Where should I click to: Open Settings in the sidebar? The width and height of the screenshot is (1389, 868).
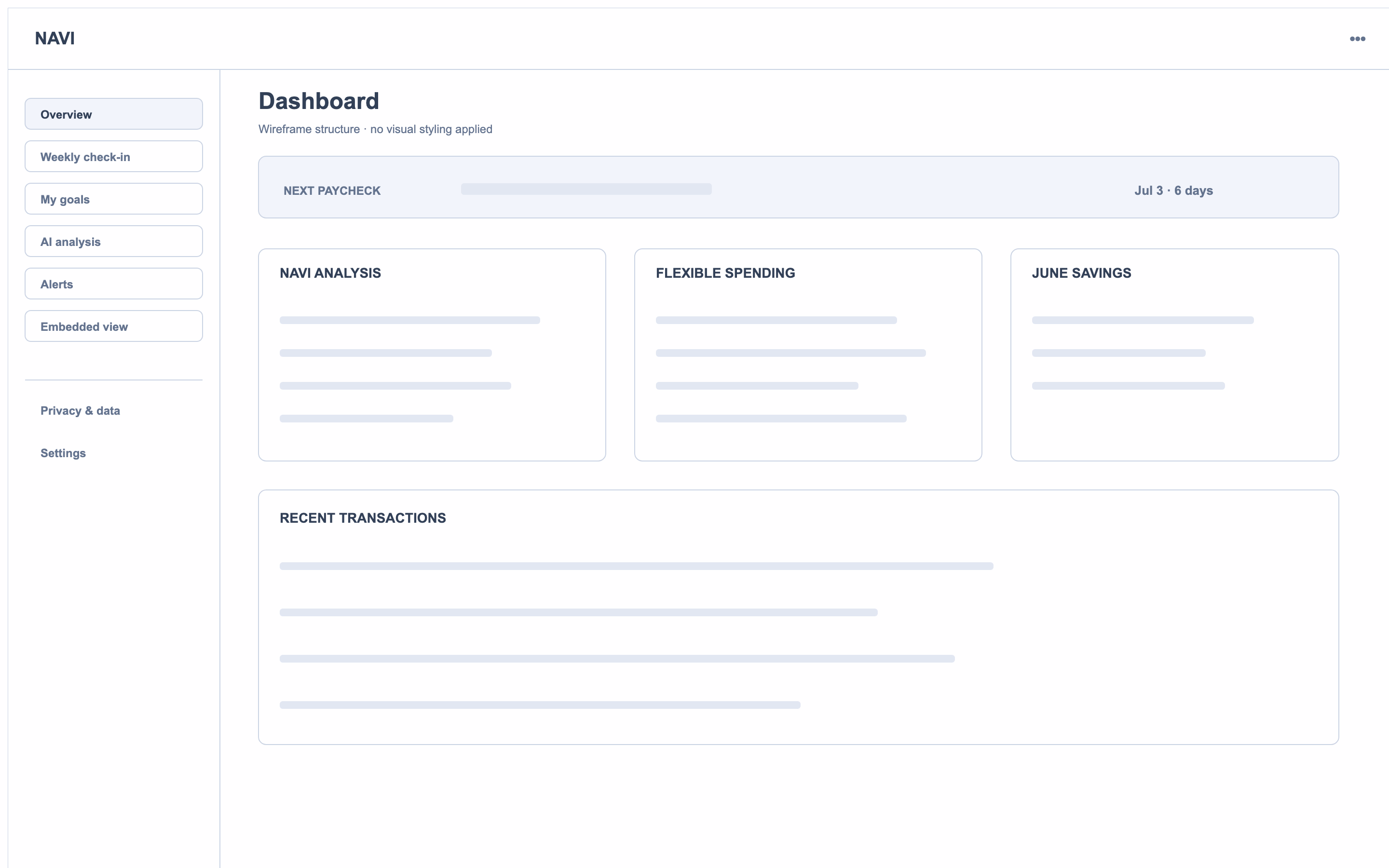click(x=63, y=453)
